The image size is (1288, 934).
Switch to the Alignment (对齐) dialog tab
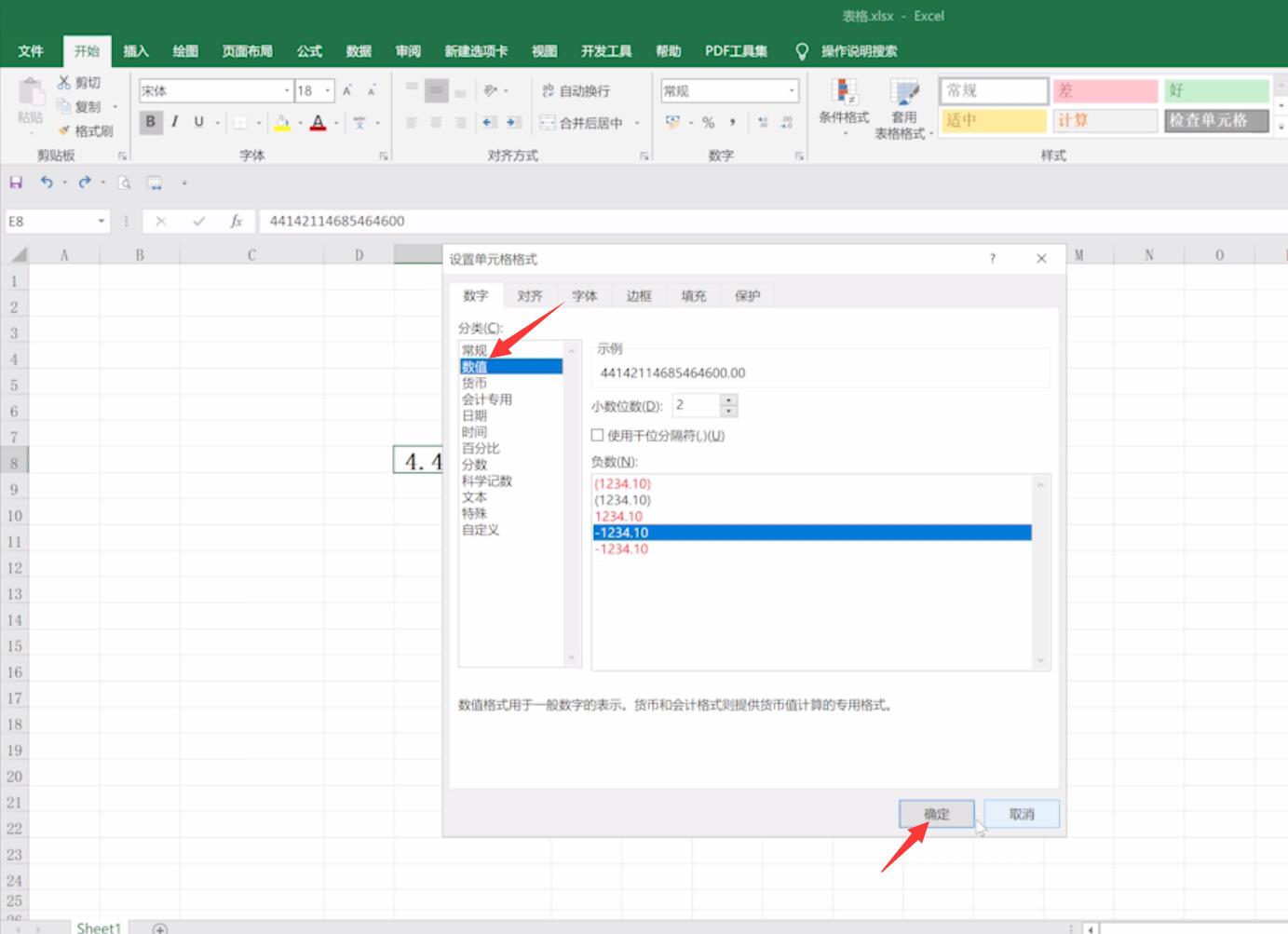530,295
